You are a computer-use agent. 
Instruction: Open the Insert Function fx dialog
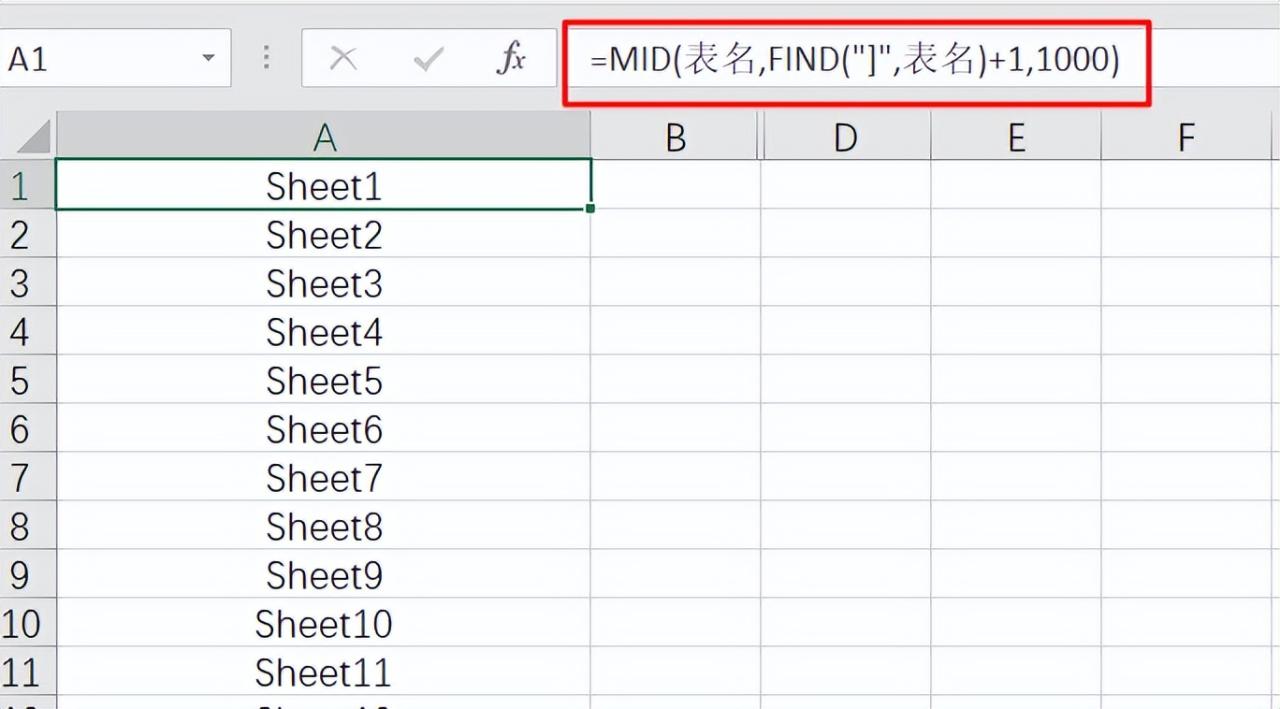(511, 59)
